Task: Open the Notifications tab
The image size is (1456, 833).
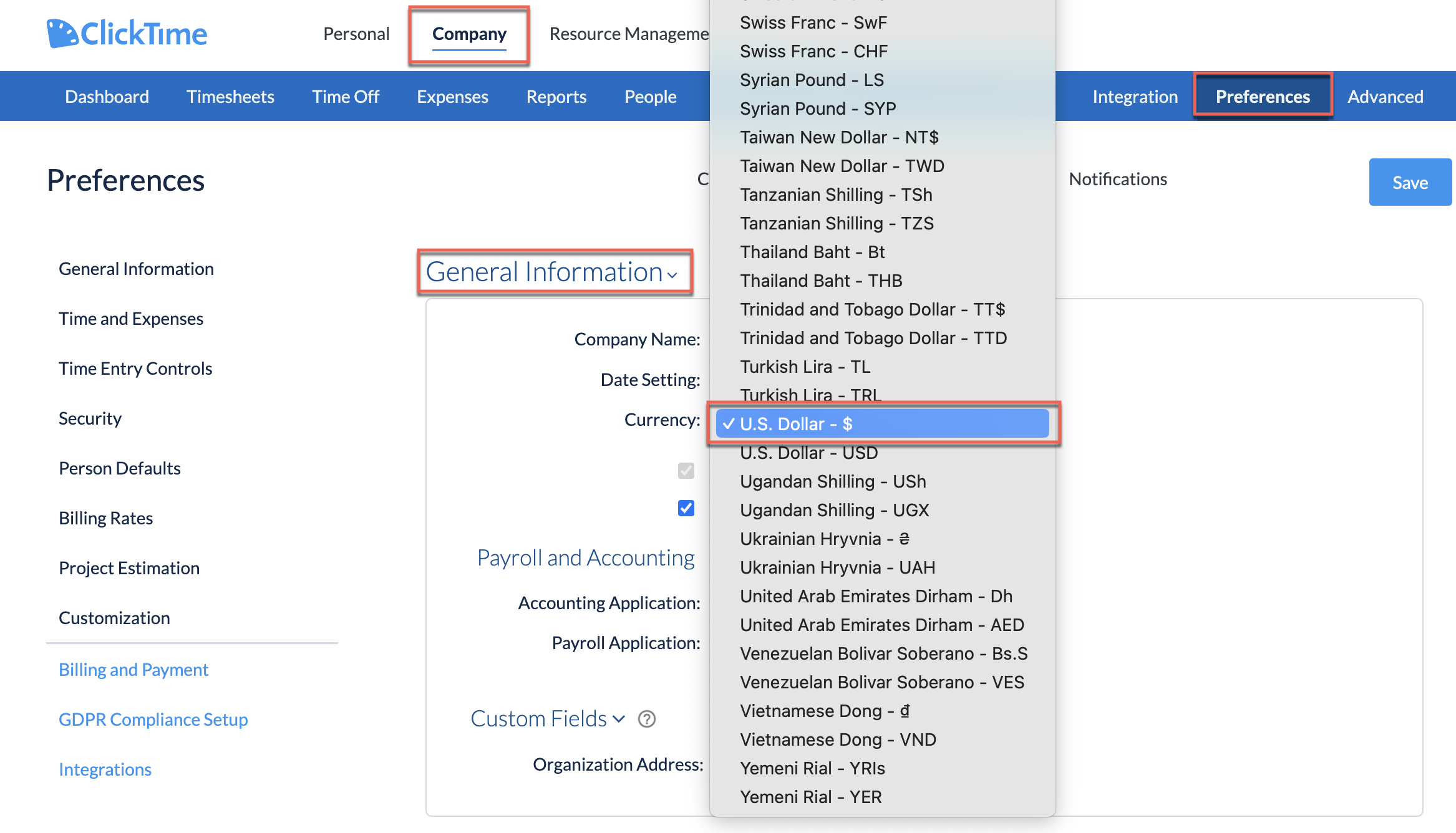Action: pos(1118,179)
